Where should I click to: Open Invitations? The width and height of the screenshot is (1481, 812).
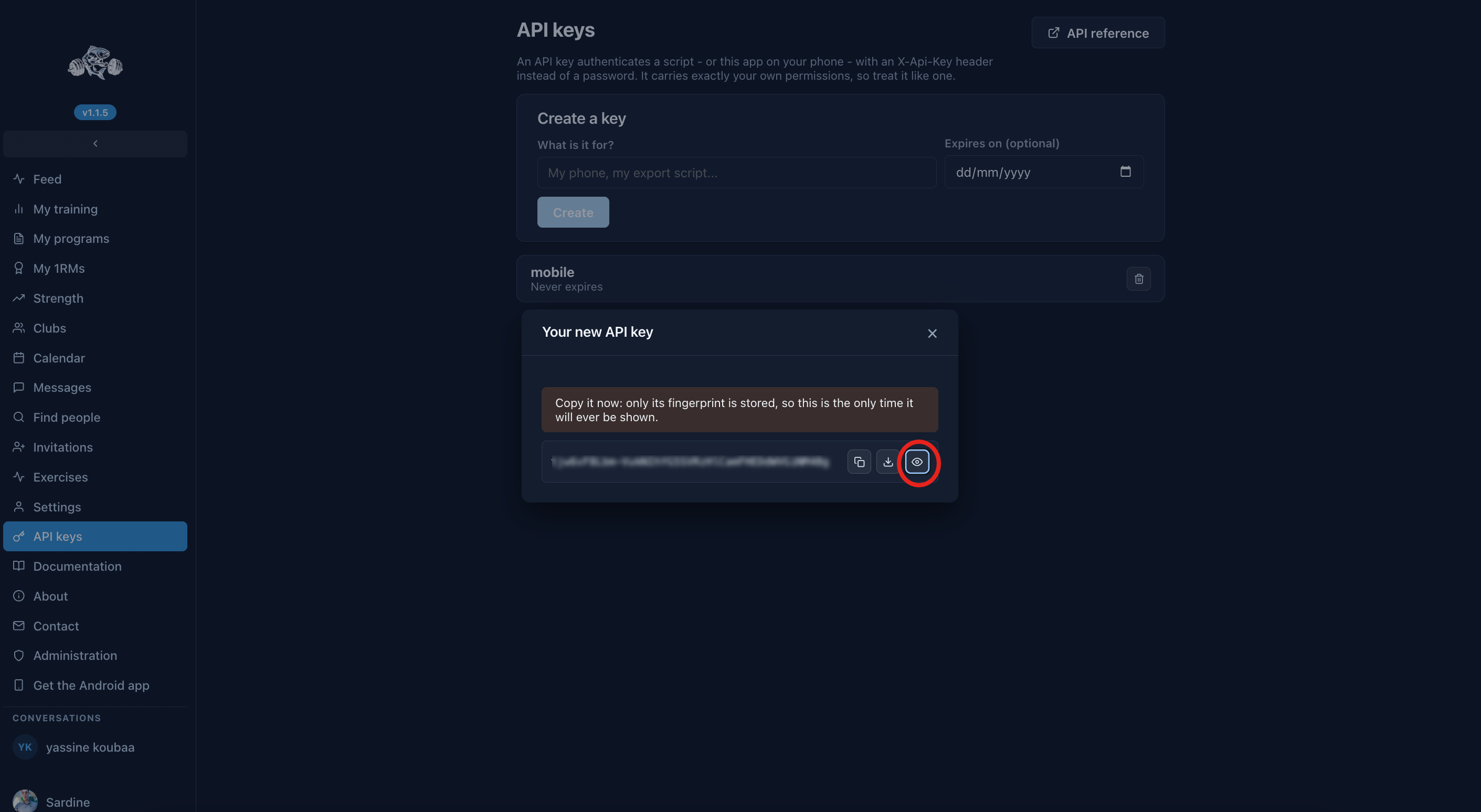95,447
